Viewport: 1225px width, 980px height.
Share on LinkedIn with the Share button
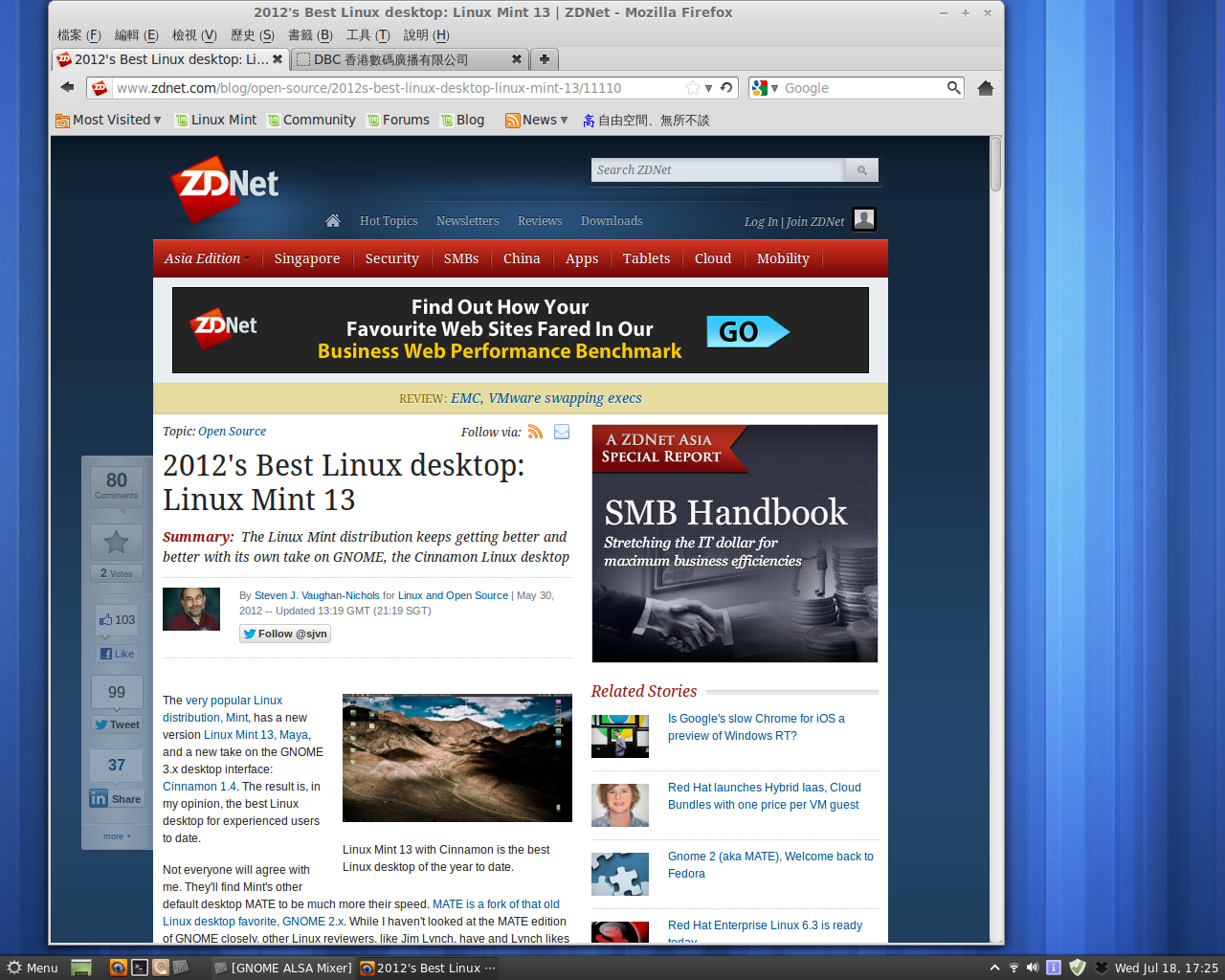pos(116,798)
